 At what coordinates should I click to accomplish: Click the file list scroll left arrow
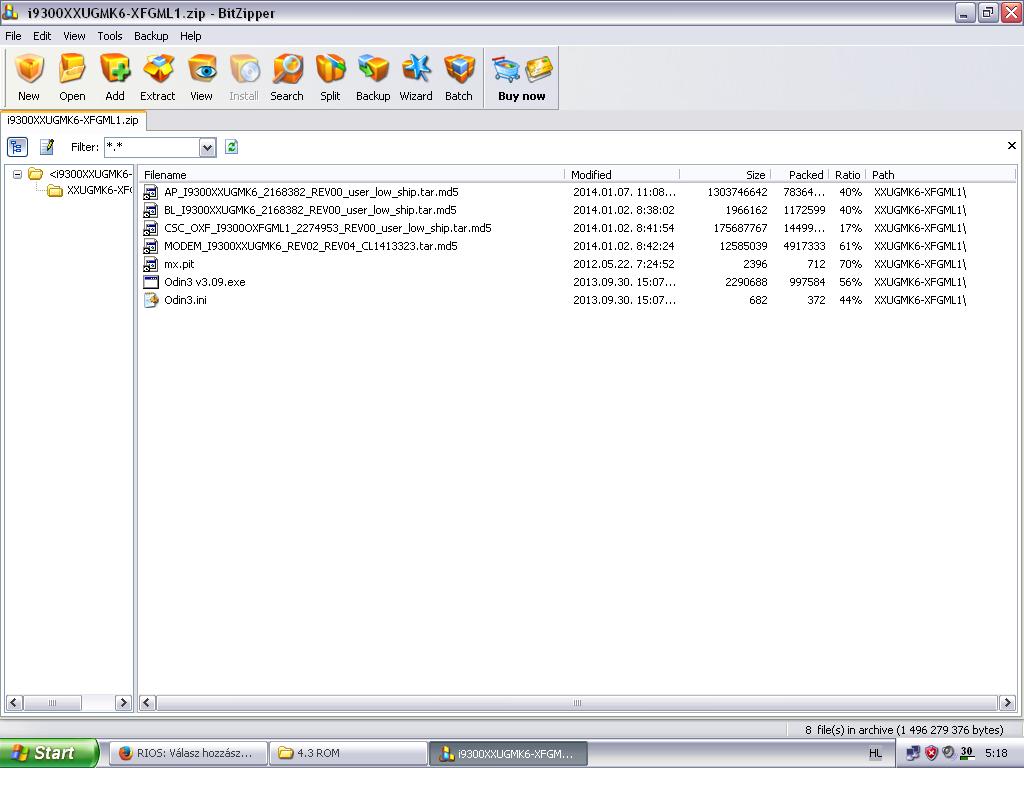(x=148, y=703)
